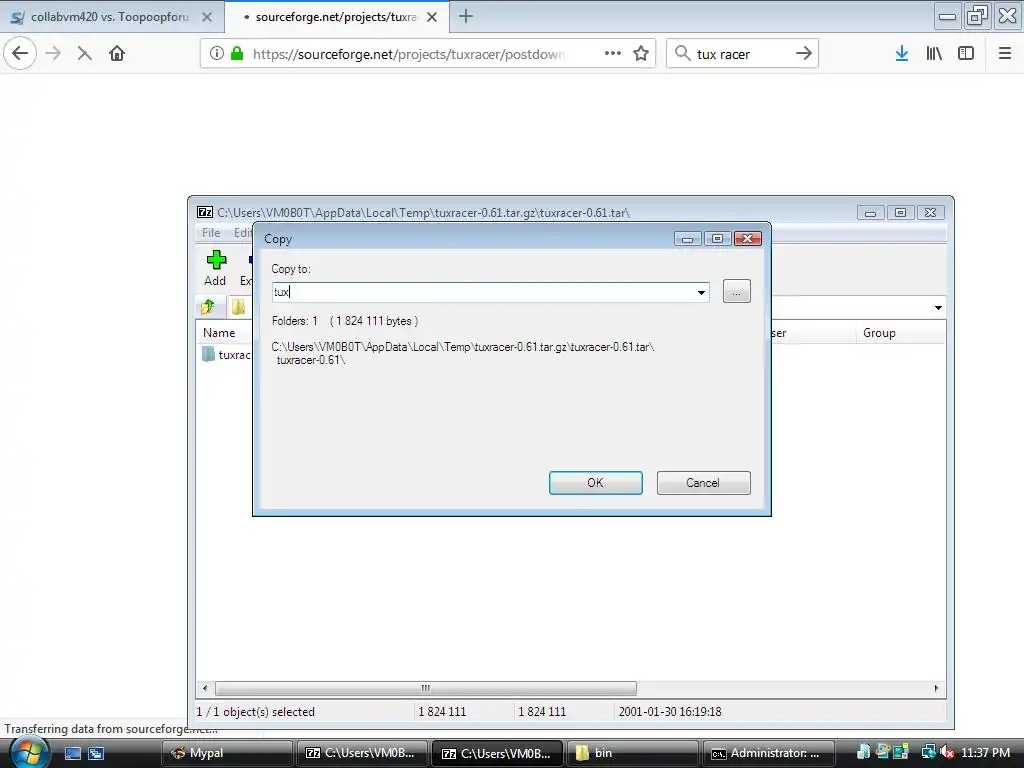1024x768 pixels.
Task: Open the browser home page
Action: coord(117,54)
